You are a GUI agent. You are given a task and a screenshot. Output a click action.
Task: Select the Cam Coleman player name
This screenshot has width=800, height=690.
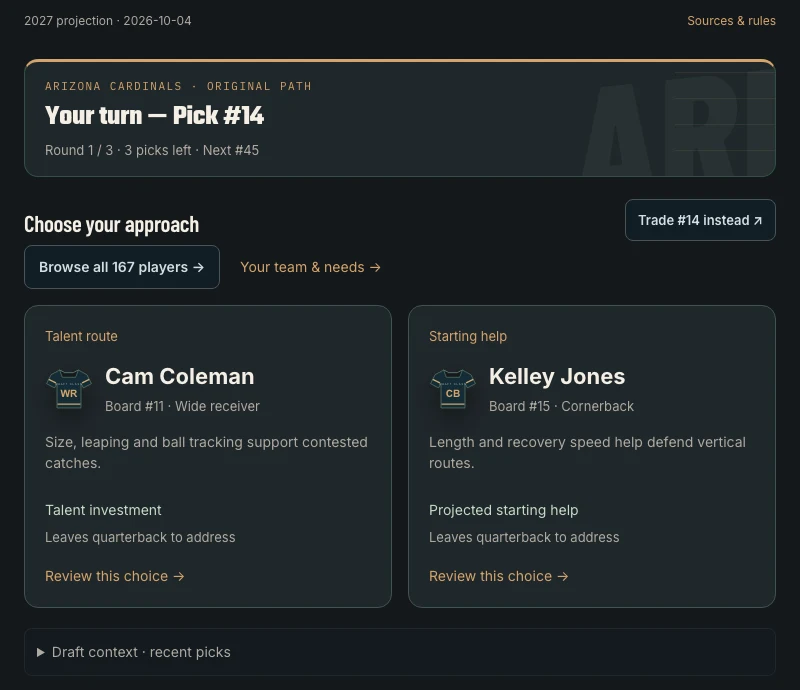[180, 377]
